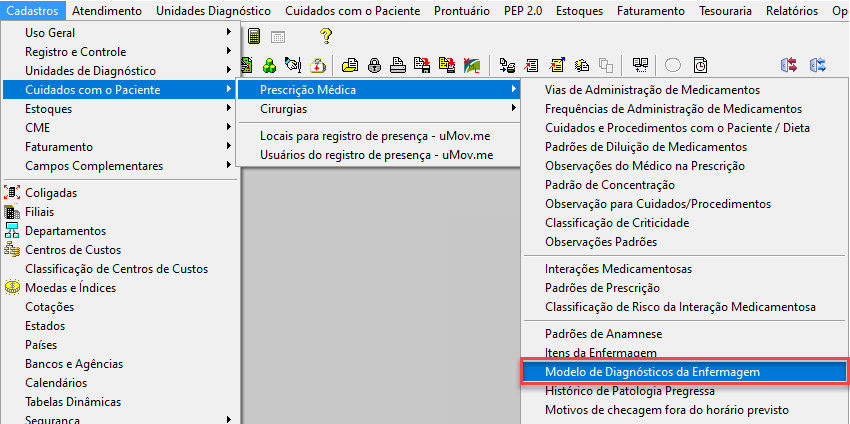850x424 pixels.
Task: Click the door icon with blue arrows
Action: (817, 66)
